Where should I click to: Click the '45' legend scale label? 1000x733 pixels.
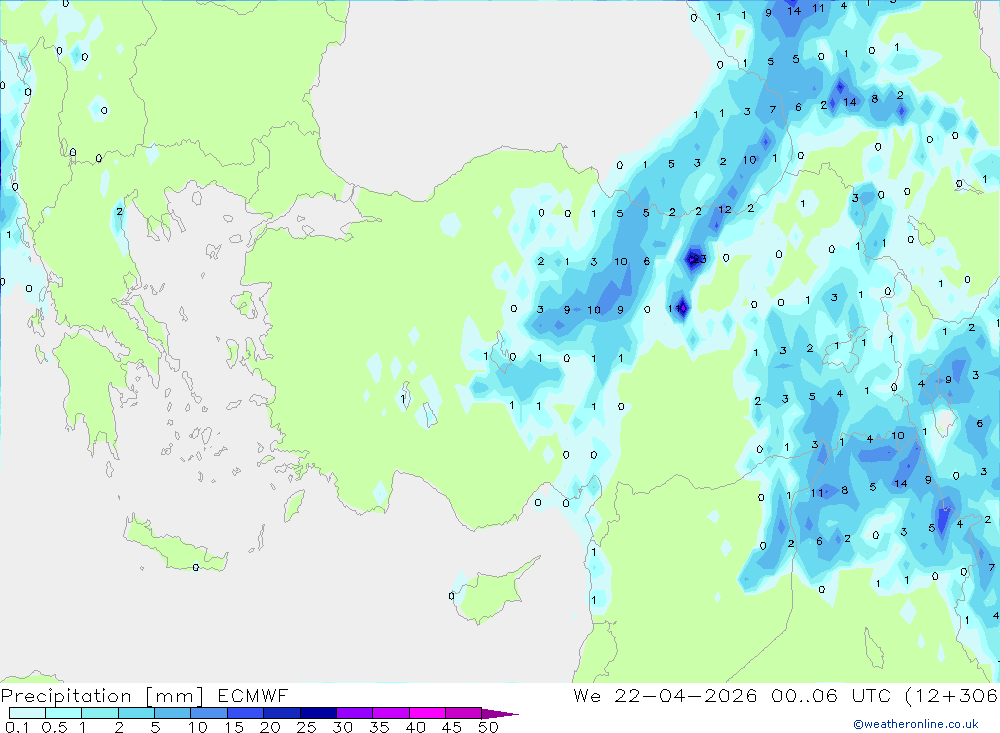pos(452,727)
